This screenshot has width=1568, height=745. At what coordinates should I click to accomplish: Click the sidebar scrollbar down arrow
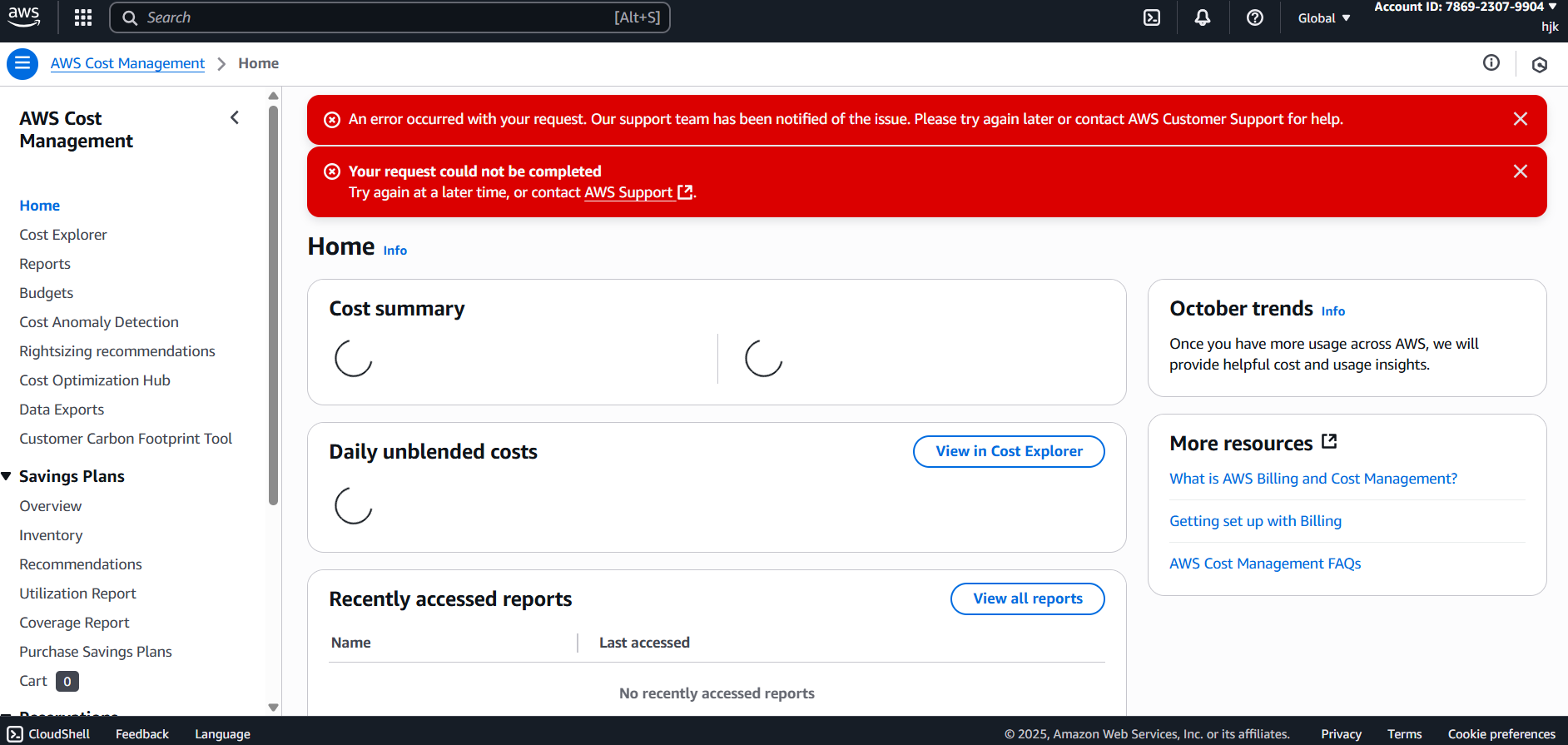coord(273,708)
